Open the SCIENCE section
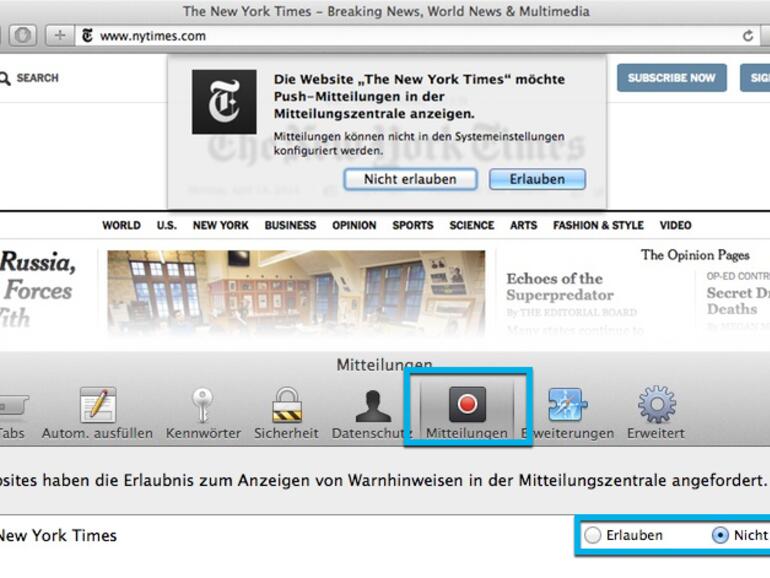The width and height of the screenshot is (770, 578). tap(471, 225)
